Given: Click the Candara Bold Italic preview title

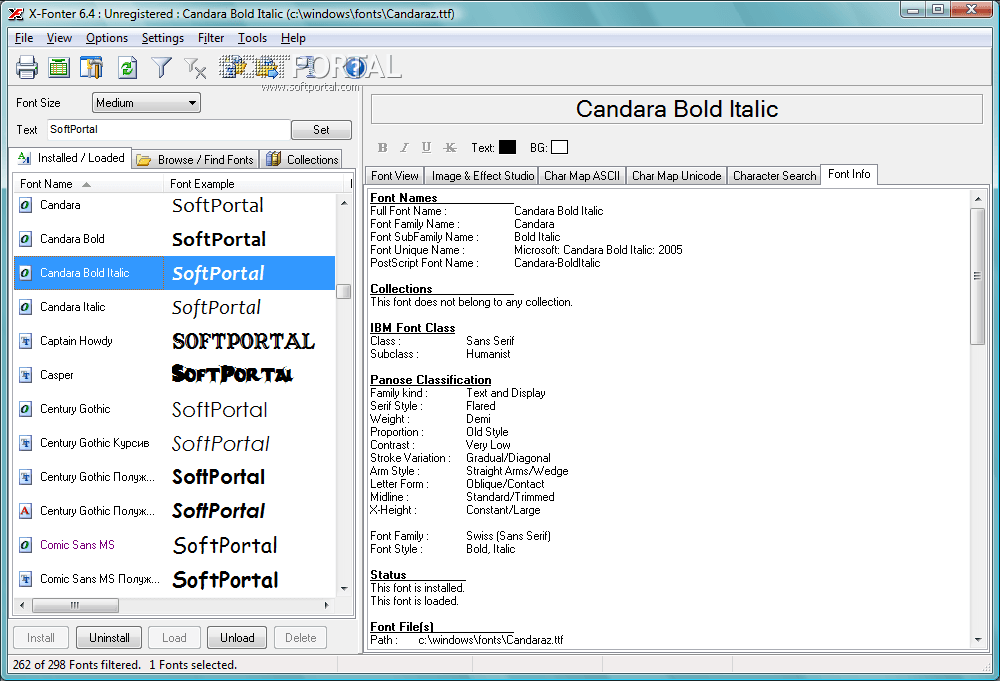Looking at the screenshot, I should [x=677, y=109].
